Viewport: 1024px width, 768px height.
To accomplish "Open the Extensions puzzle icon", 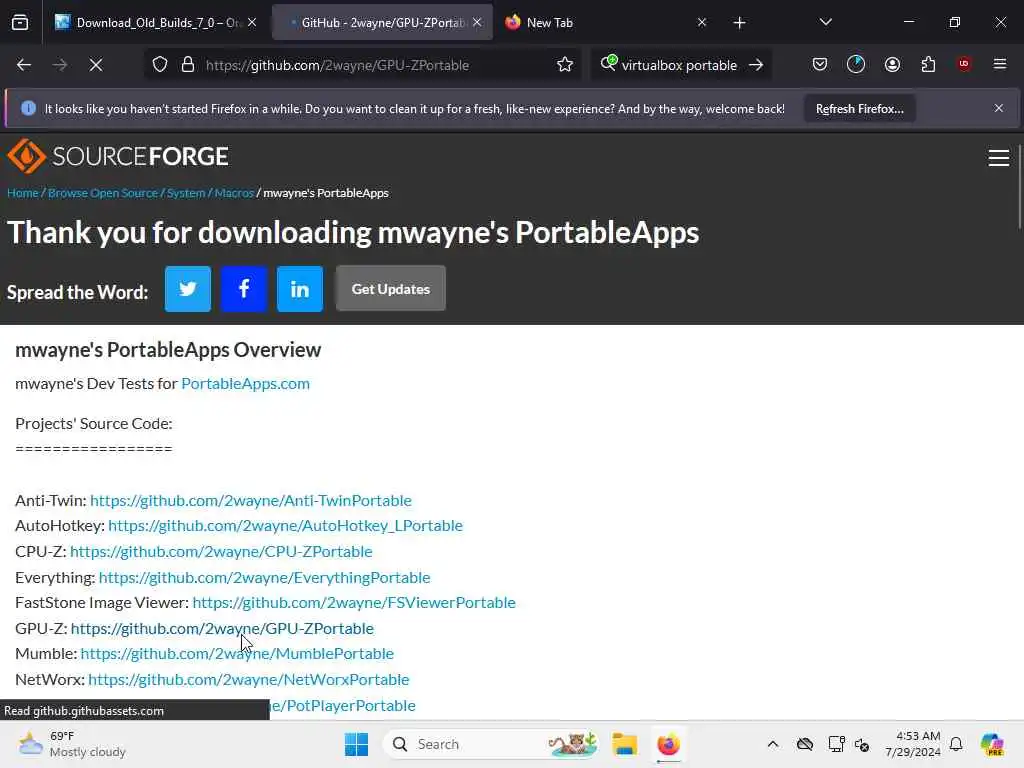I will pyautogui.click(x=928, y=64).
